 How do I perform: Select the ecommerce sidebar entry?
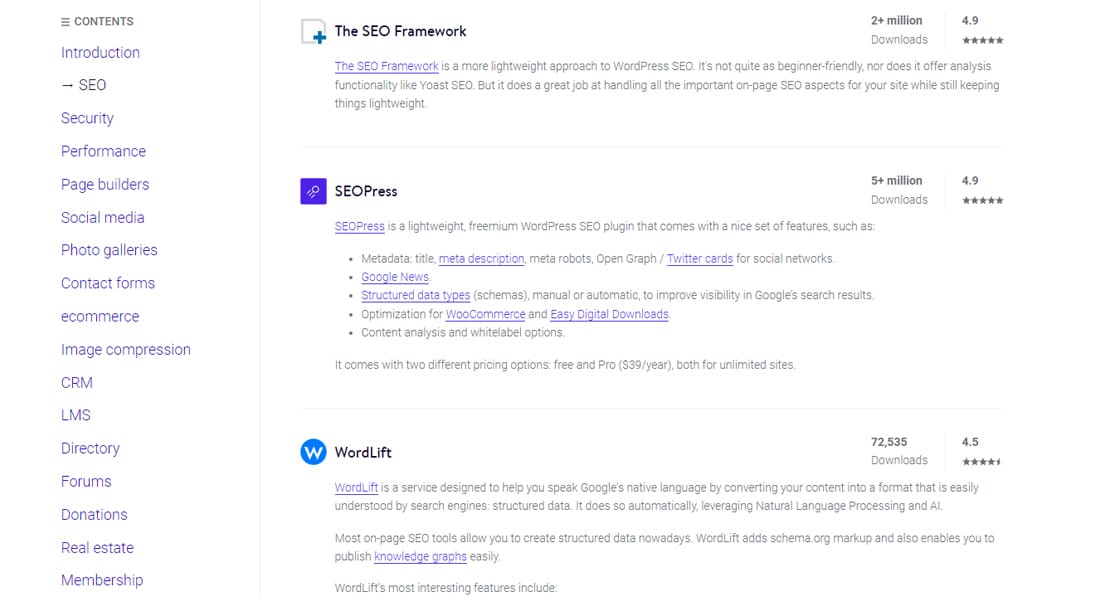(x=100, y=316)
